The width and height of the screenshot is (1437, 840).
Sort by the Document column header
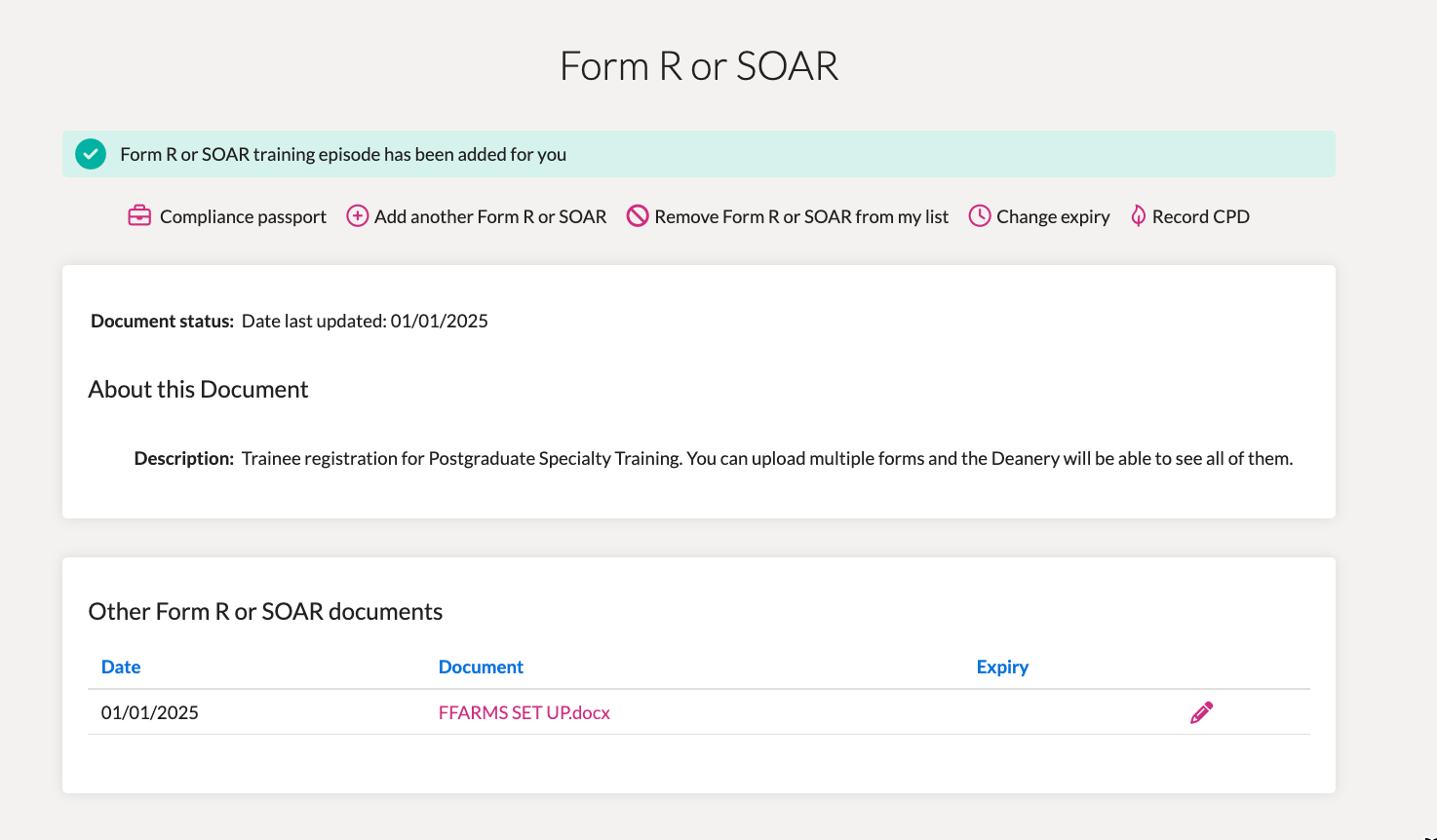point(481,667)
